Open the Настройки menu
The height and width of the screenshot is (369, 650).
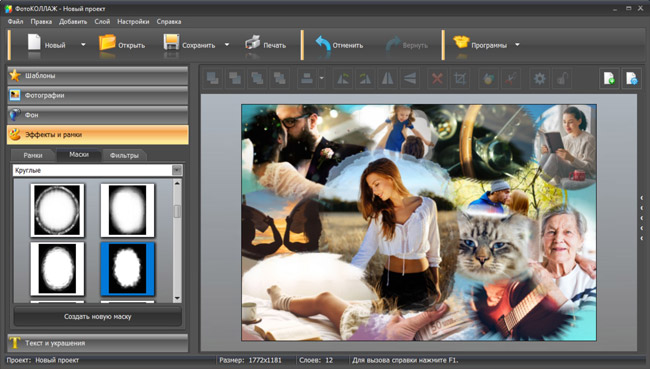(133, 22)
